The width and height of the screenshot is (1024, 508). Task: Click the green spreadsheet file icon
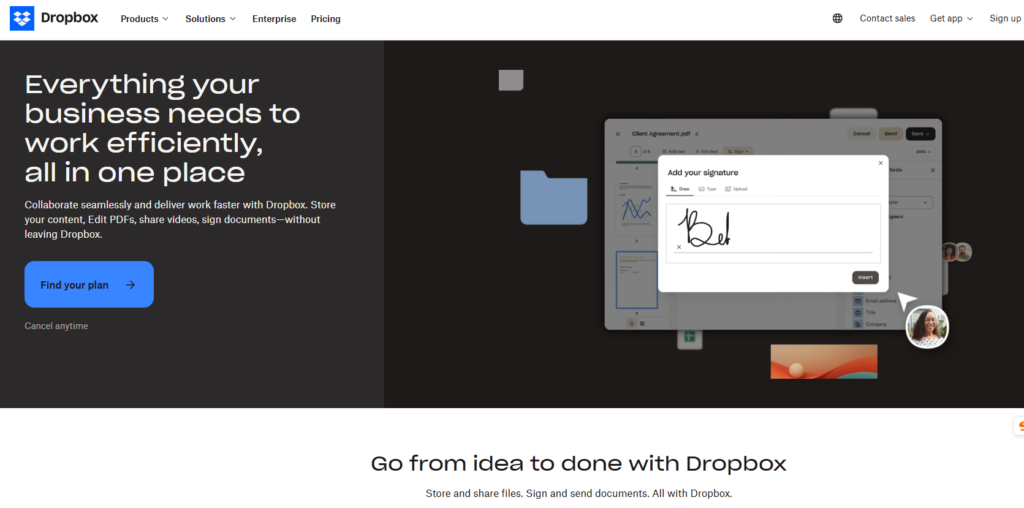coord(688,338)
